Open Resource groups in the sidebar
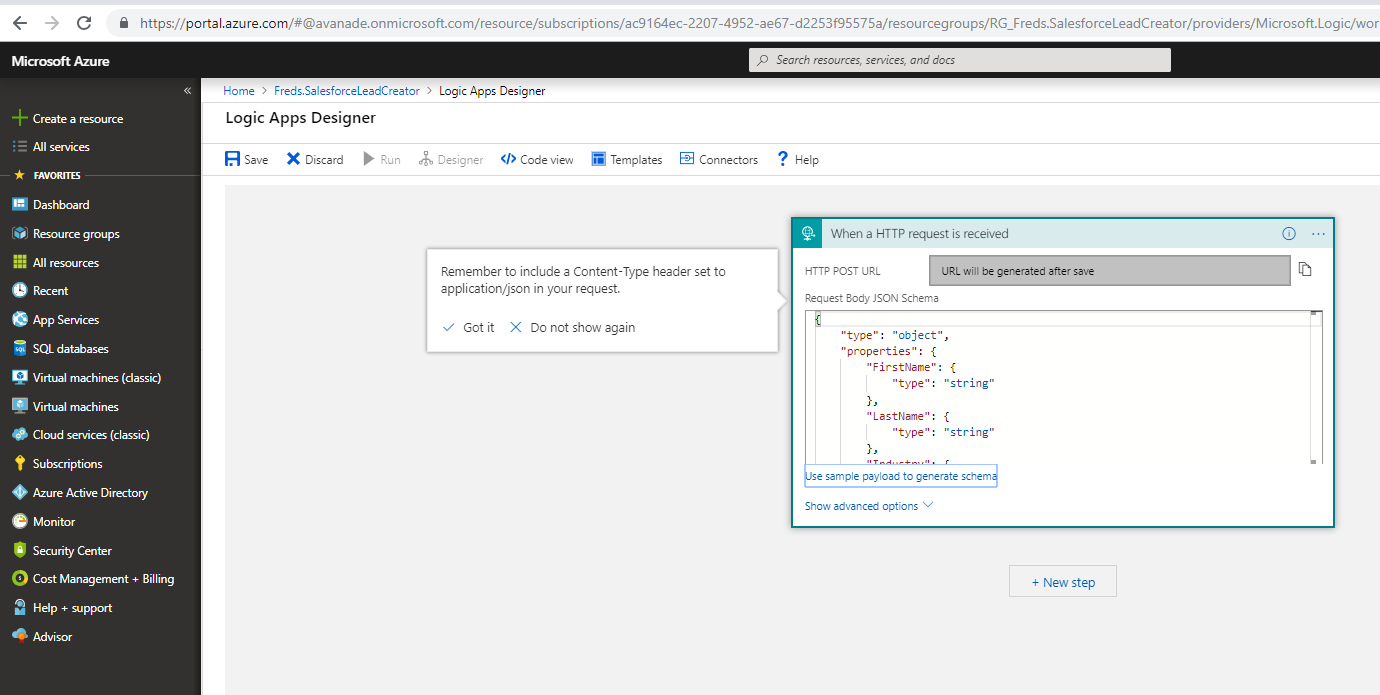Viewport: 1380px width, 695px height. (76, 234)
